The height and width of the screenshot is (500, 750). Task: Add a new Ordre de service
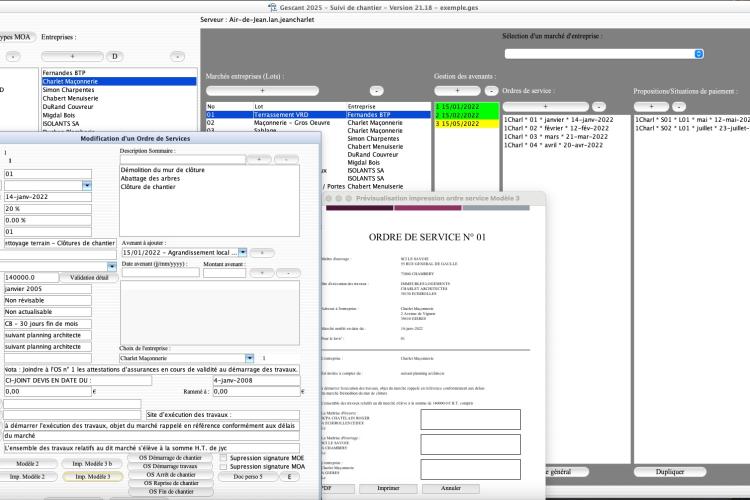545,107
